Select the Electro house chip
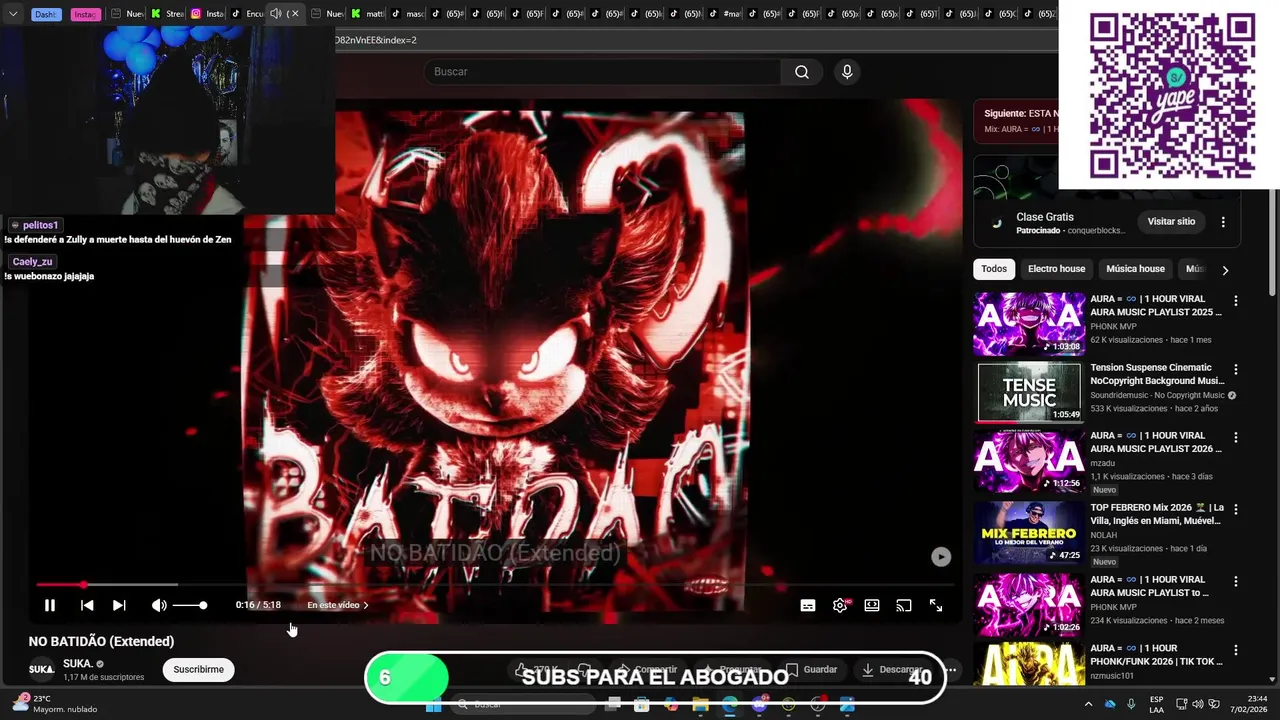1280x720 pixels. 1056,269
